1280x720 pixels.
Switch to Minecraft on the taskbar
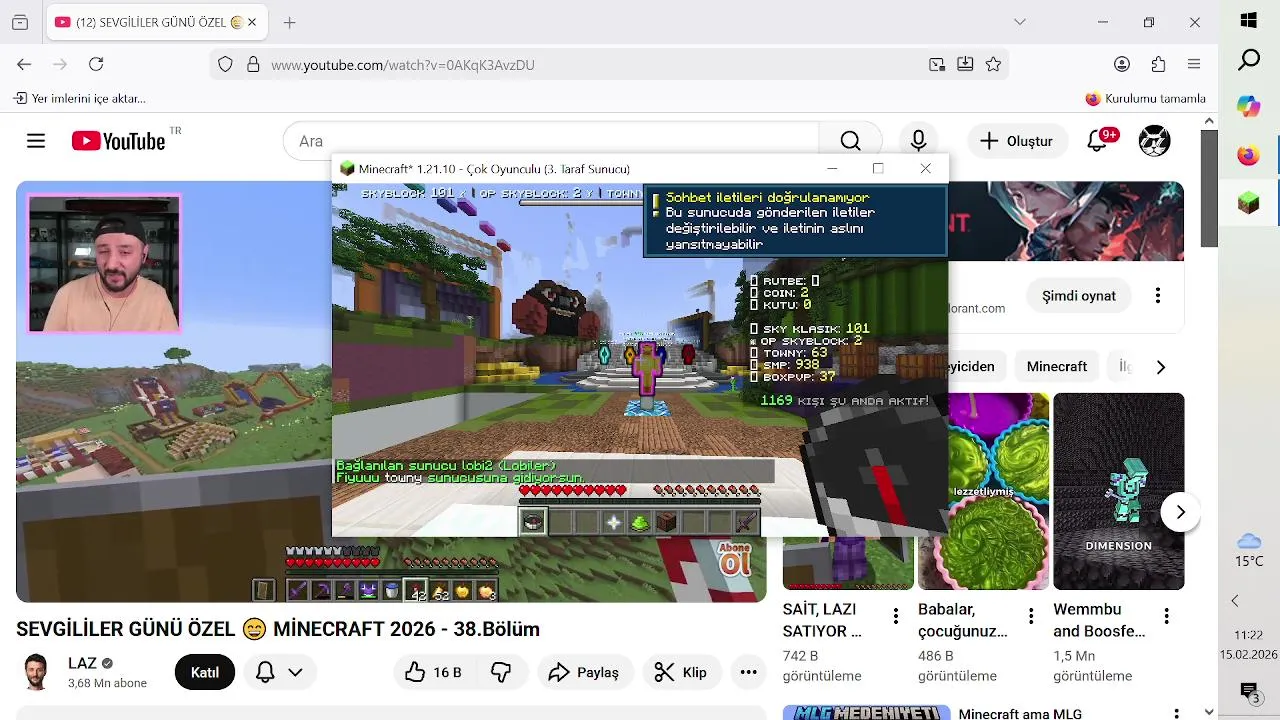point(1249,203)
